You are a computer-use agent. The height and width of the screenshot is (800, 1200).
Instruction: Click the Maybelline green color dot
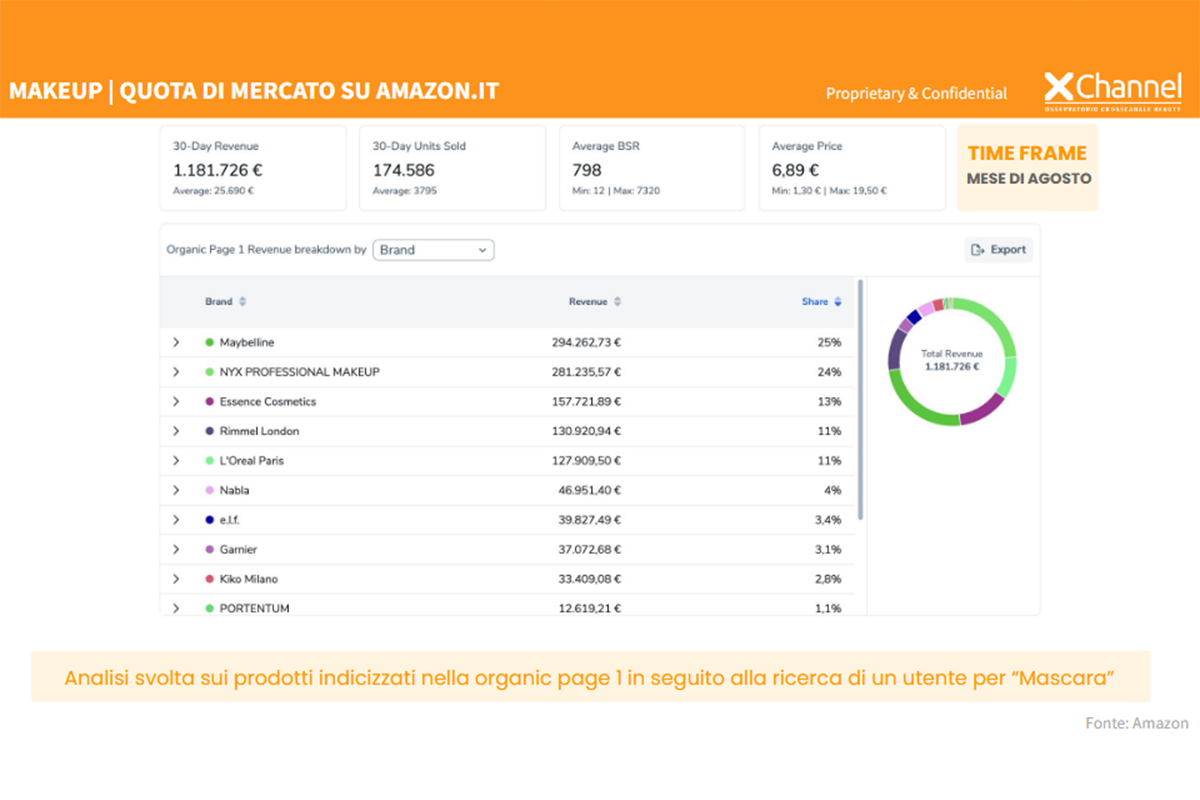click(209, 342)
